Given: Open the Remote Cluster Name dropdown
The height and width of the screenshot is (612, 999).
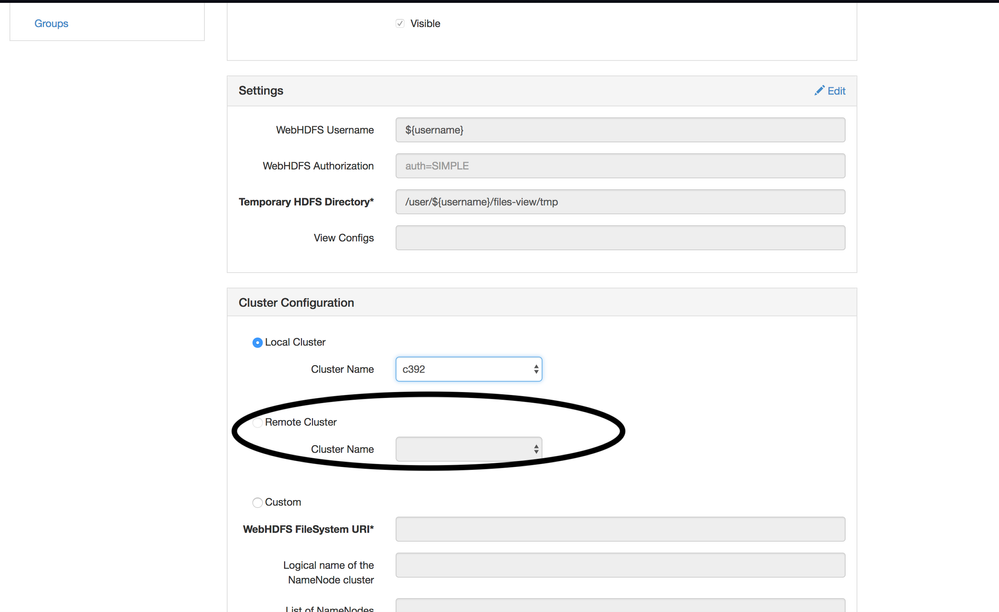Looking at the screenshot, I should pyautogui.click(x=469, y=450).
